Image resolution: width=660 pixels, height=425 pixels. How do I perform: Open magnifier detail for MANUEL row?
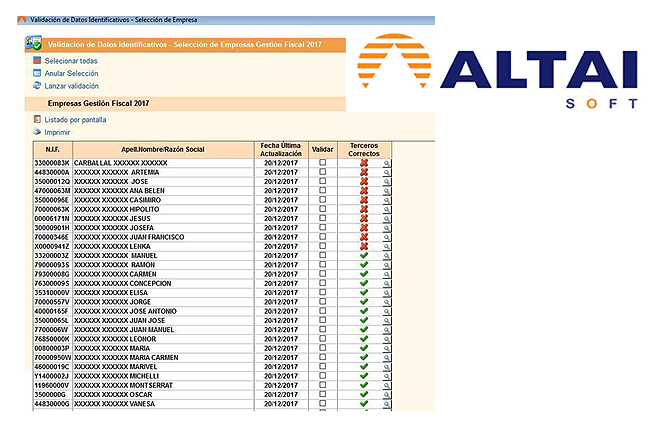click(386, 256)
